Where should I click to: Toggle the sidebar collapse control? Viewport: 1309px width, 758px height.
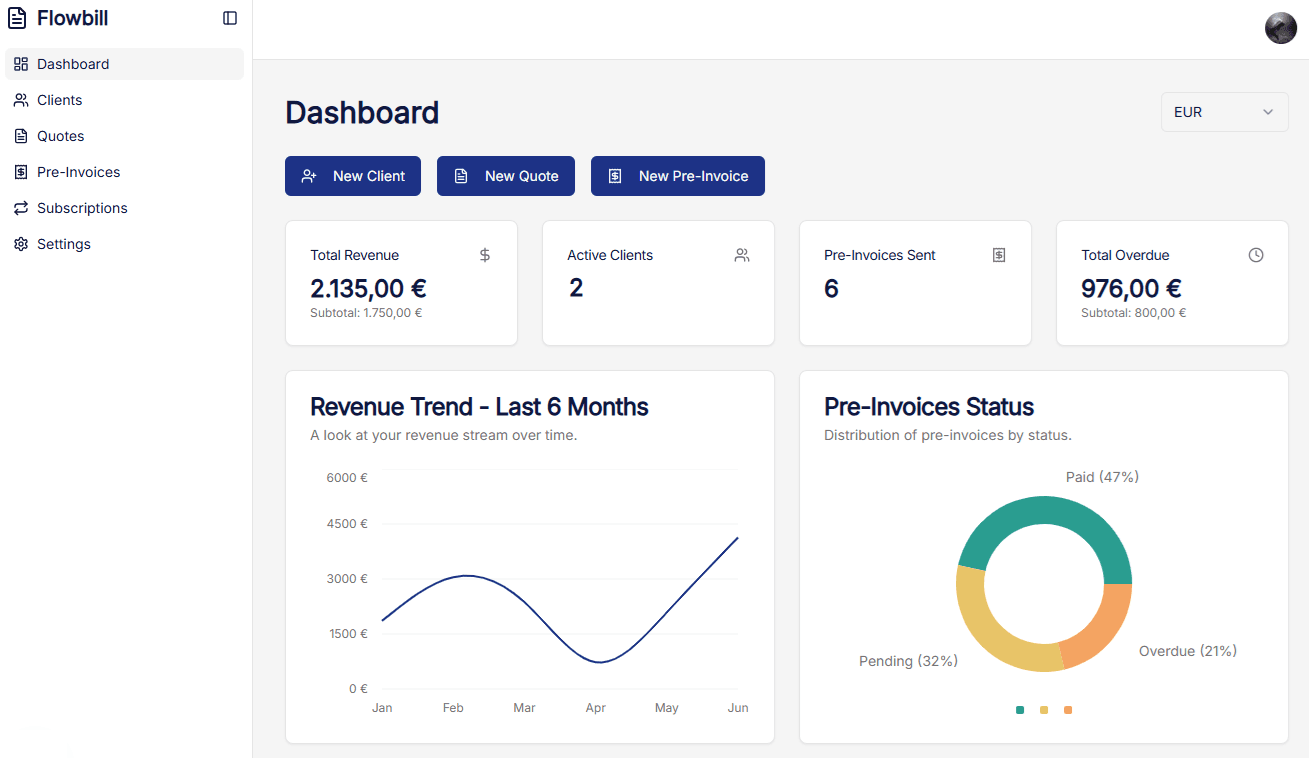230,17
